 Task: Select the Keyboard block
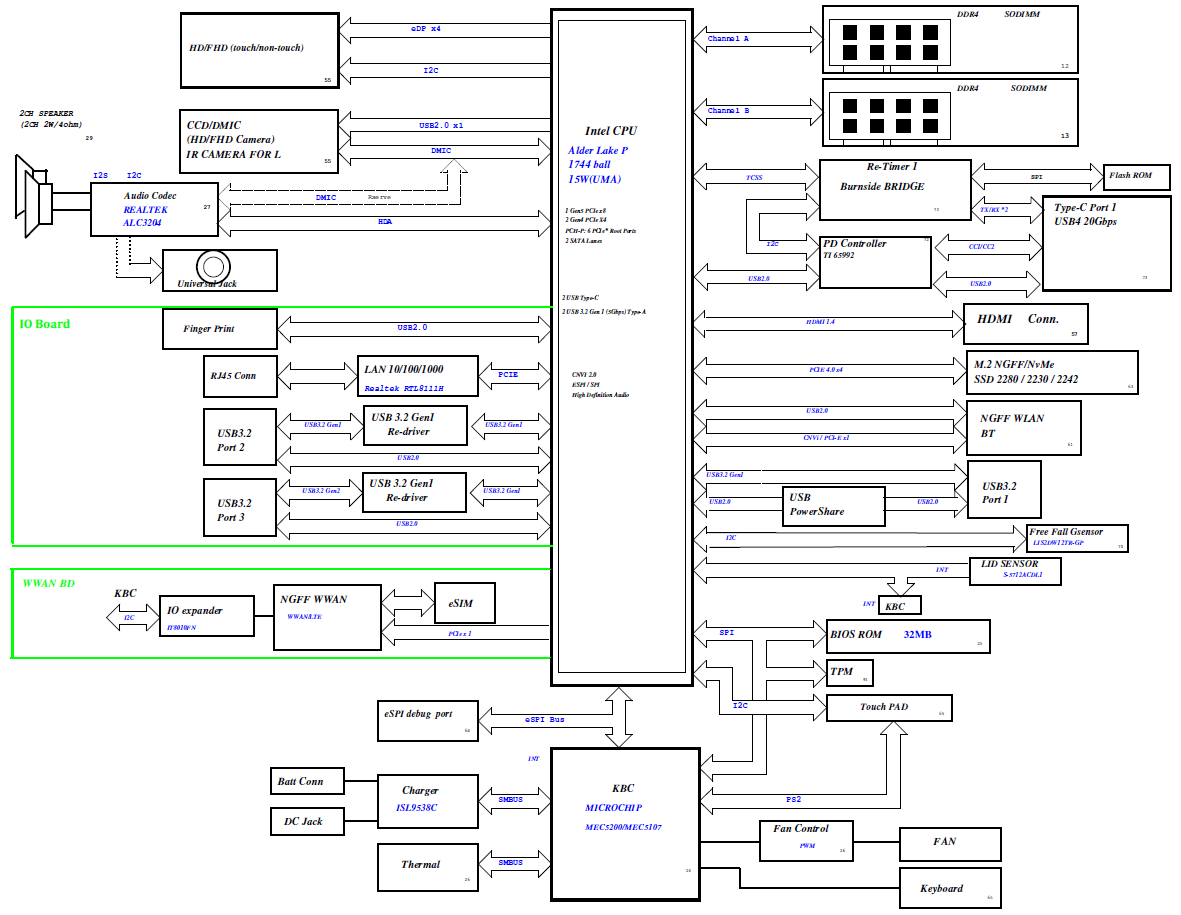pos(951,888)
